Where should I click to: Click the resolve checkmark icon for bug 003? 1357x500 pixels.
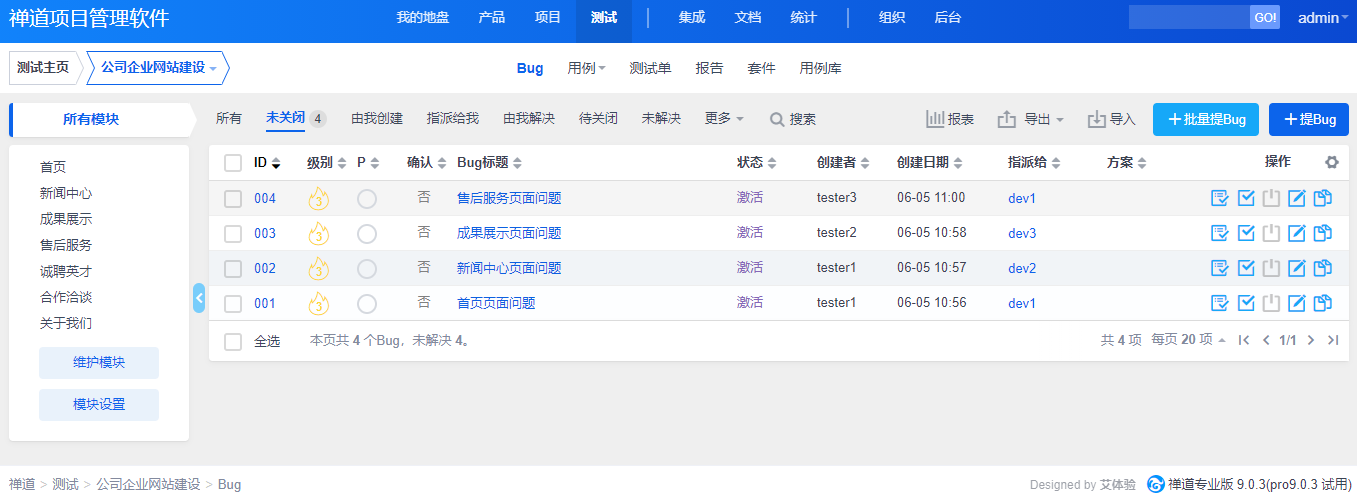pos(1246,233)
